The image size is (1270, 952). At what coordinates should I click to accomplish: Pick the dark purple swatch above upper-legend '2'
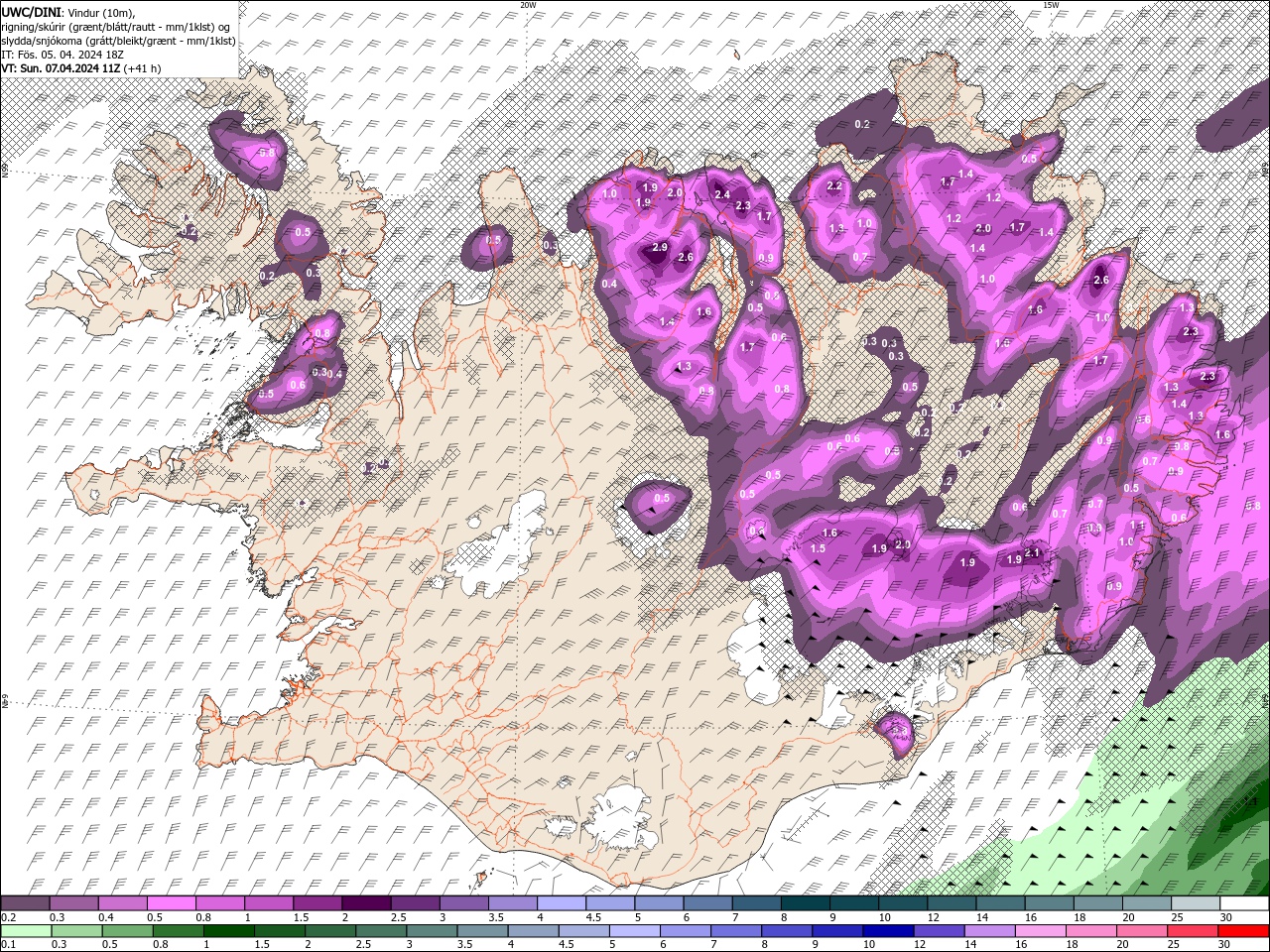click(365, 903)
